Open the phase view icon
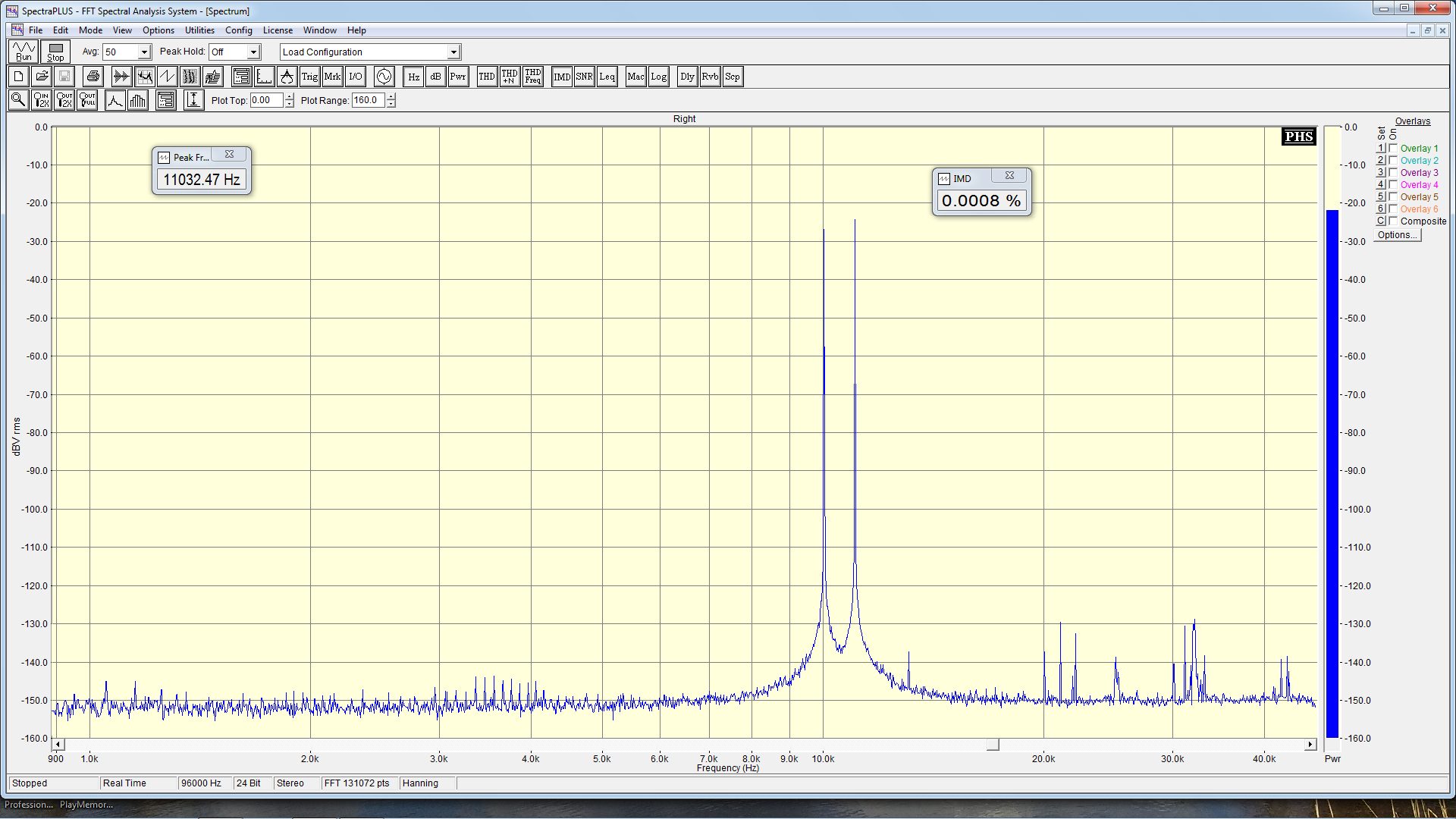Viewport: 1456px width, 819px height. click(167, 77)
